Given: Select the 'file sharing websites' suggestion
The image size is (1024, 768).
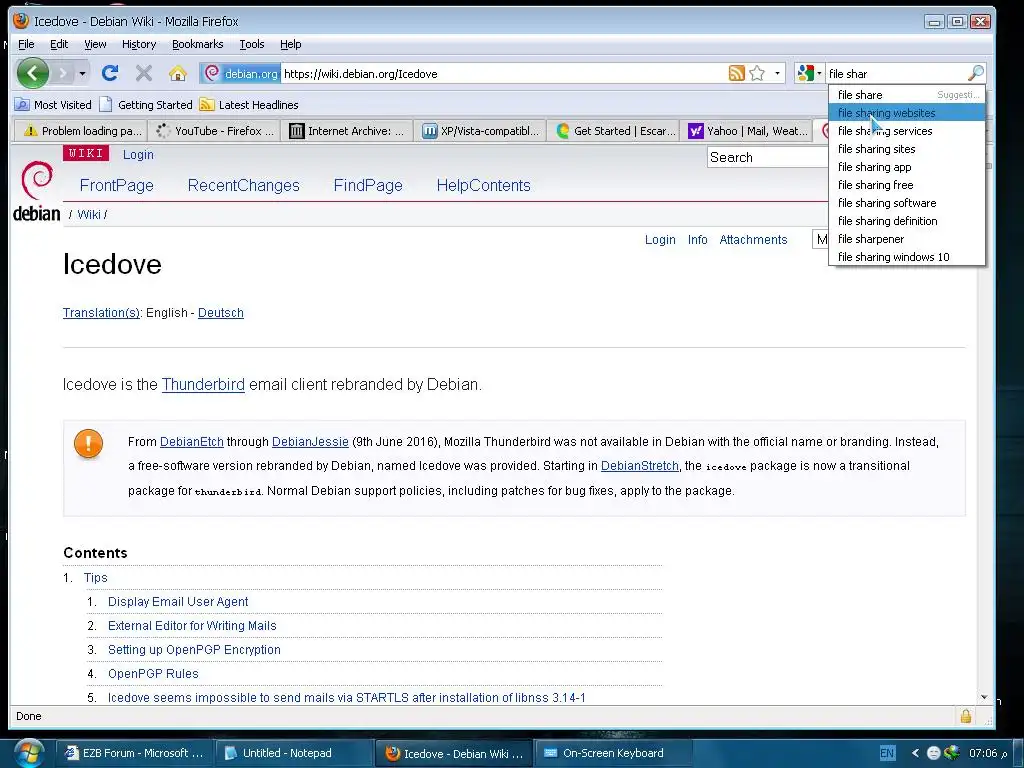Looking at the screenshot, I should click(906, 113).
